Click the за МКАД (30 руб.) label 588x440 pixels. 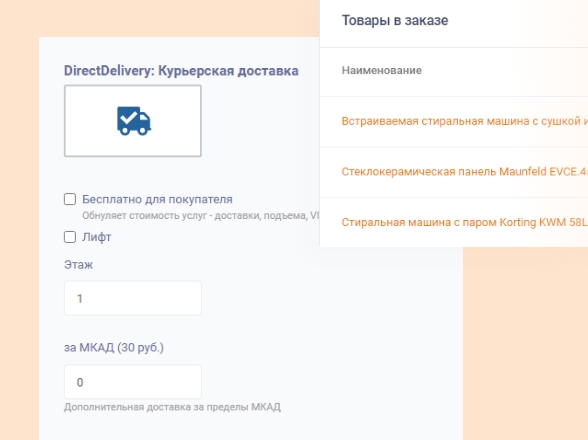tap(114, 348)
